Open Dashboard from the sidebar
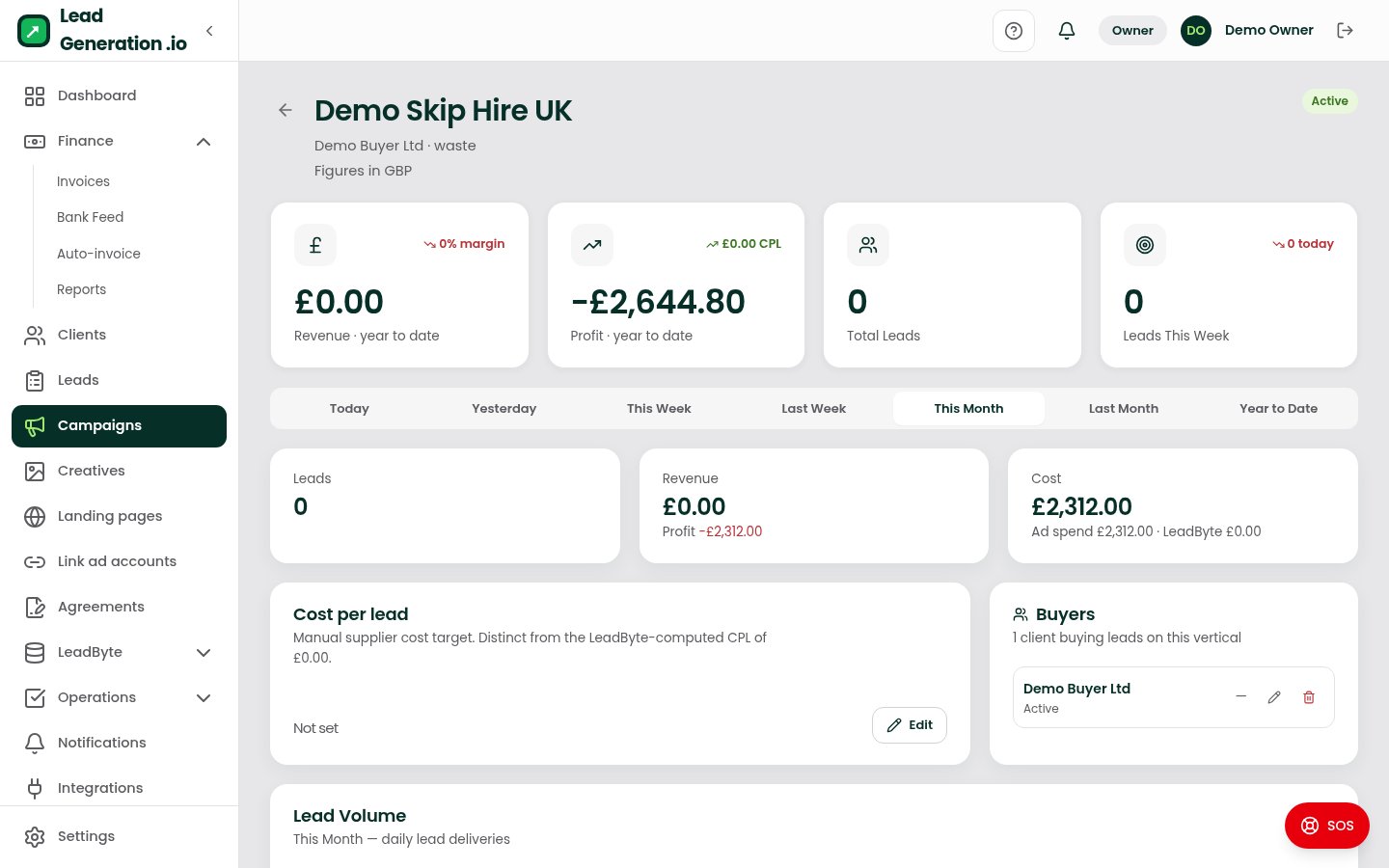The width and height of the screenshot is (1389, 868). coord(120,95)
